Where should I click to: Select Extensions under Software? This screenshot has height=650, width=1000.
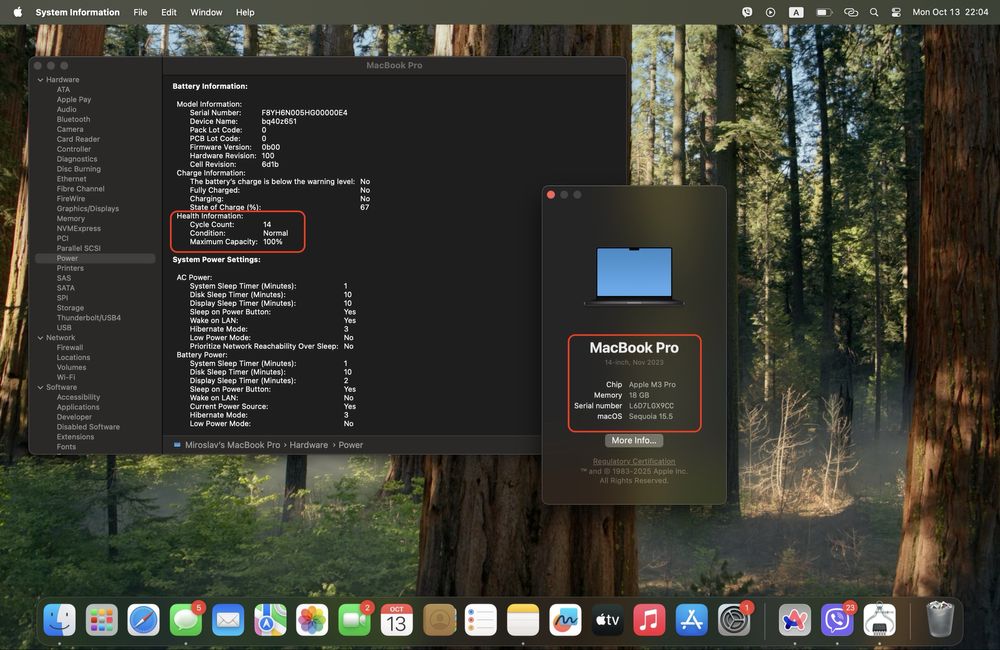point(75,437)
